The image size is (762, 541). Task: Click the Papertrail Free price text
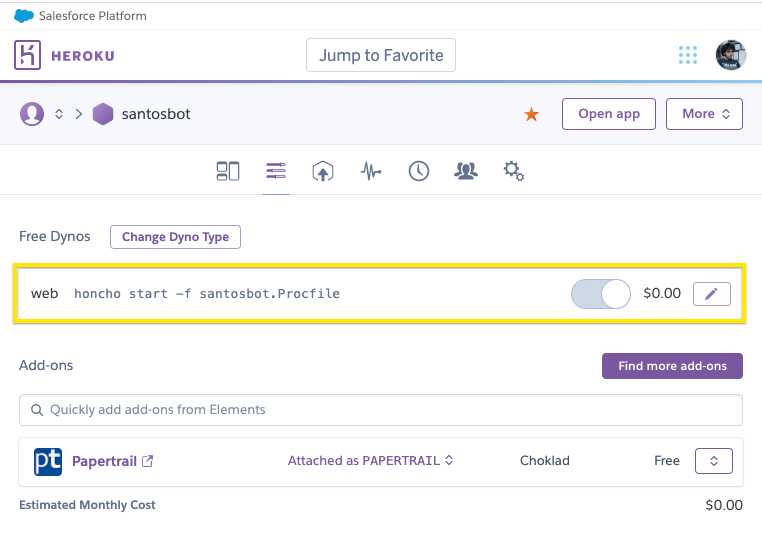[x=667, y=460]
